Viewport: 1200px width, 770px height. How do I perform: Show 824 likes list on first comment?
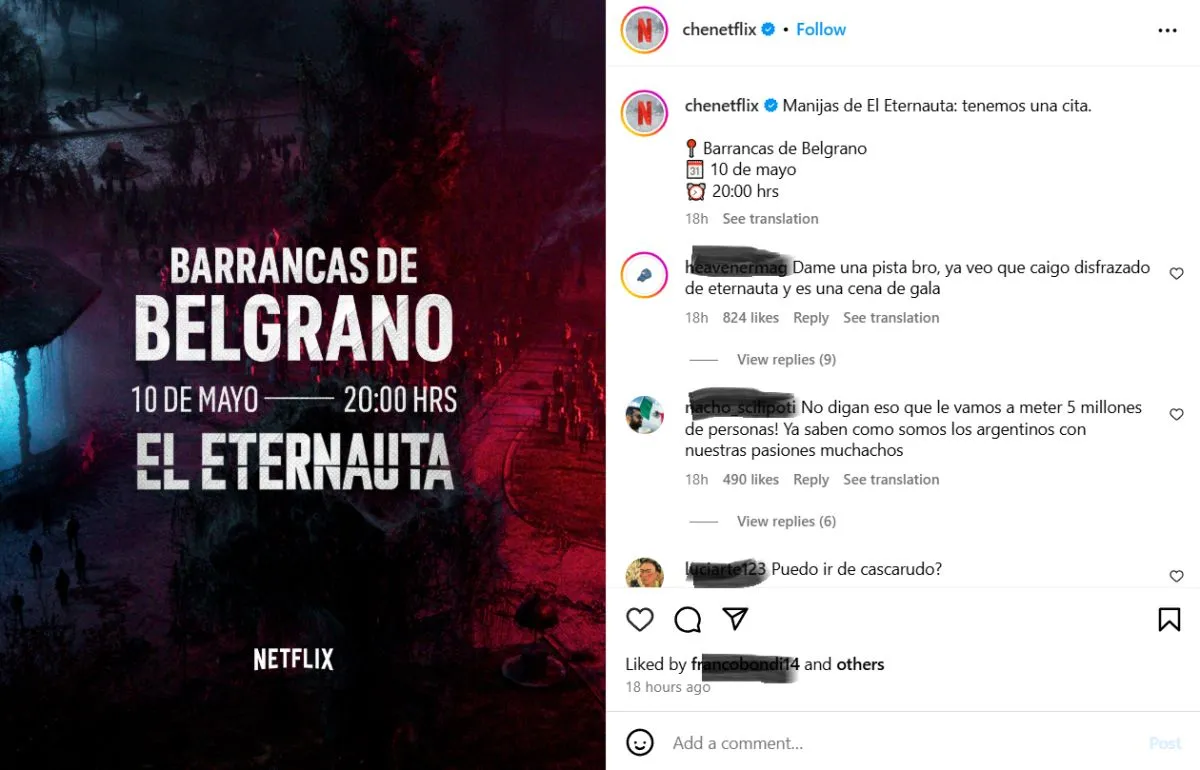(x=750, y=317)
